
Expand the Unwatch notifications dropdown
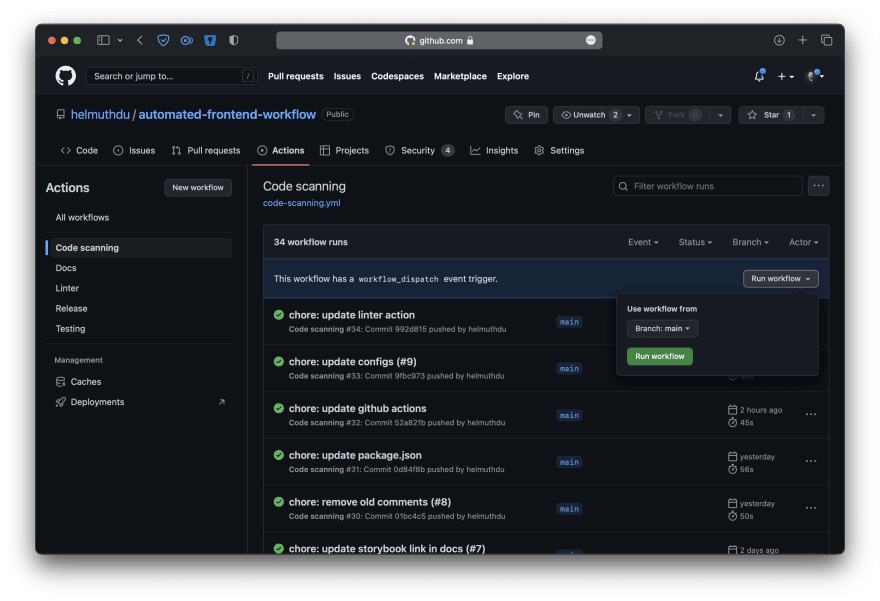596,115
